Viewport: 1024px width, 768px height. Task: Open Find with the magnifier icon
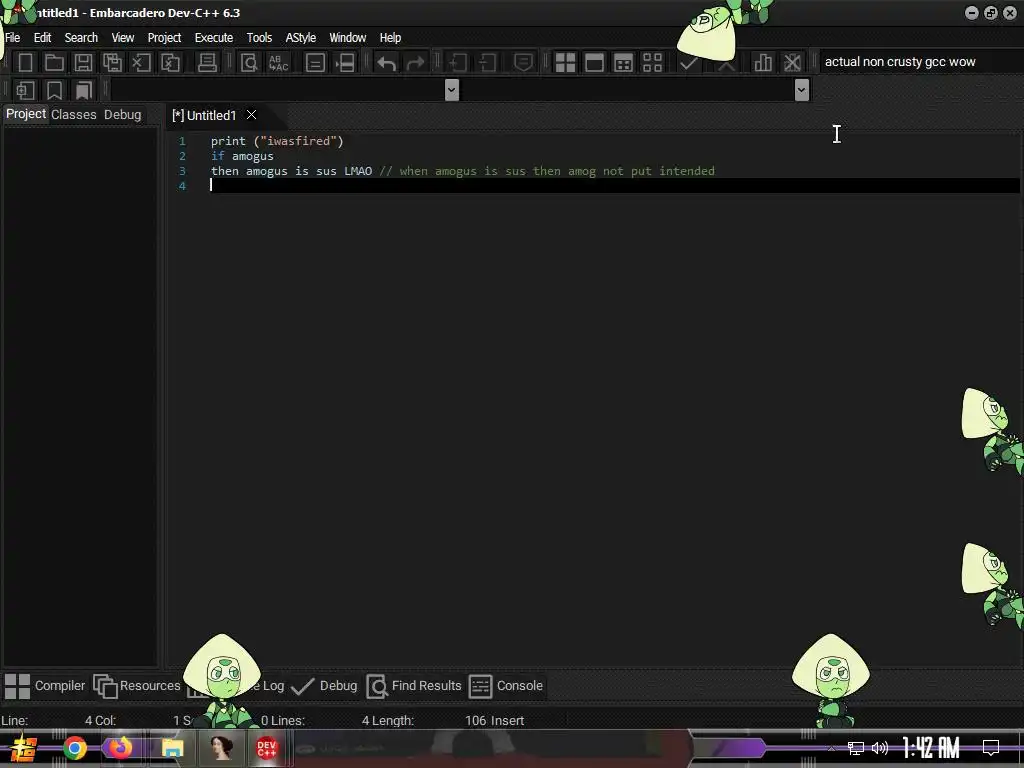[x=249, y=63]
